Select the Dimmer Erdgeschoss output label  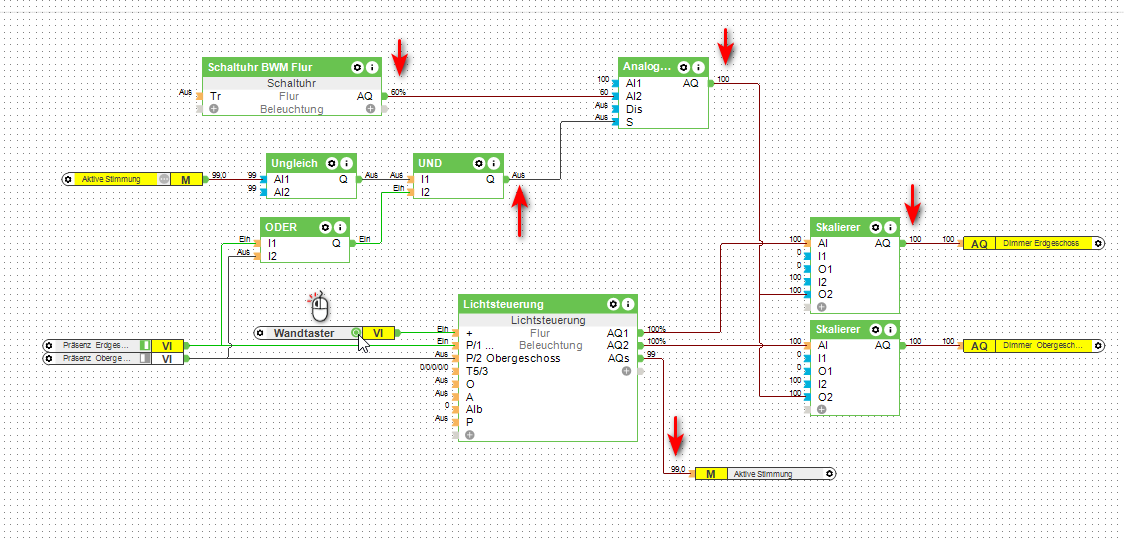(x=1041, y=244)
